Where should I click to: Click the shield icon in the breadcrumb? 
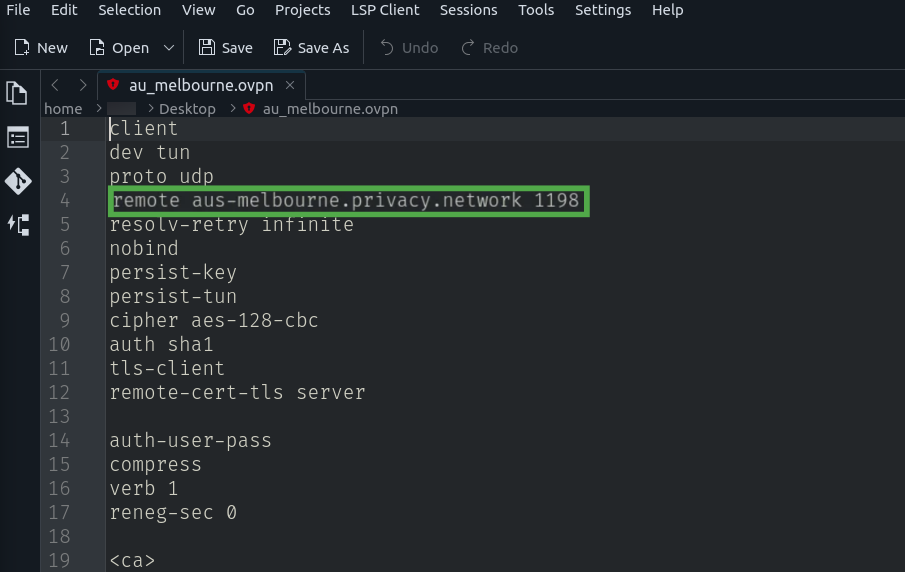click(249, 108)
